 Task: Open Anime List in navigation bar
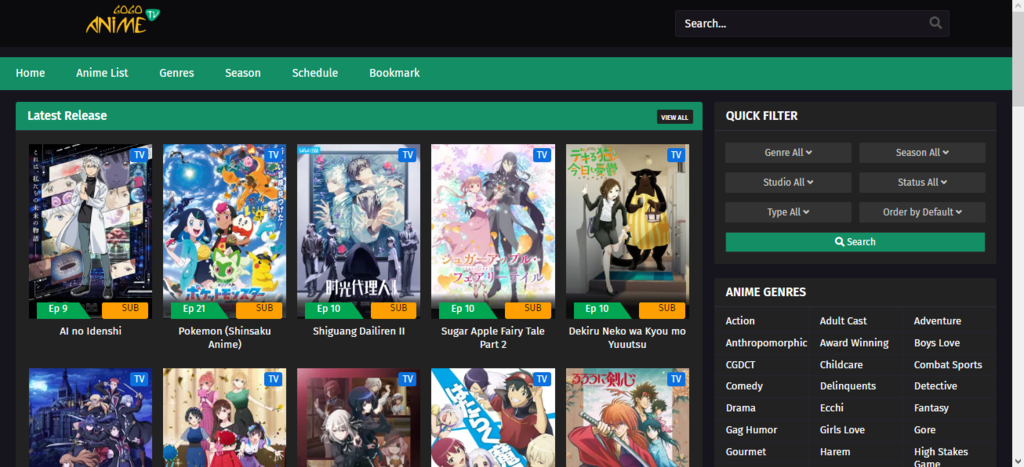(x=102, y=73)
